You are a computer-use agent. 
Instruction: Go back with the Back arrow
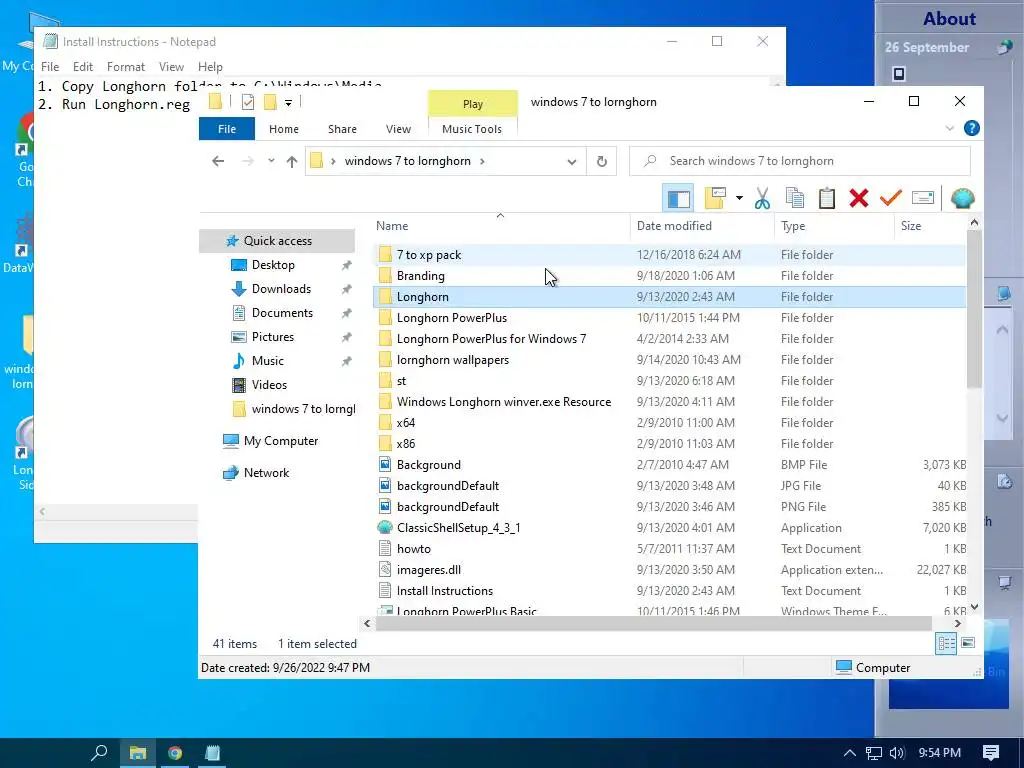point(218,161)
